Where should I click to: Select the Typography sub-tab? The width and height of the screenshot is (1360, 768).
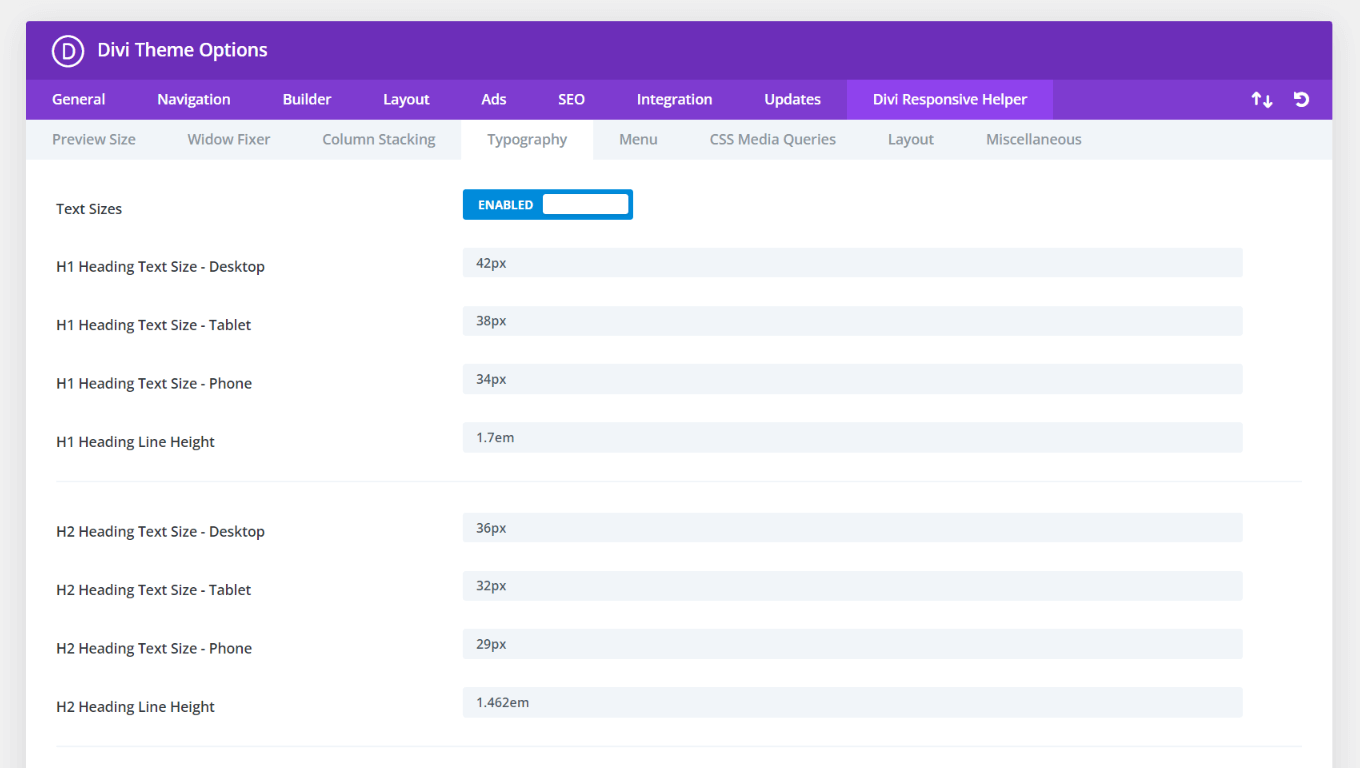pyautogui.click(x=527, y=140)
